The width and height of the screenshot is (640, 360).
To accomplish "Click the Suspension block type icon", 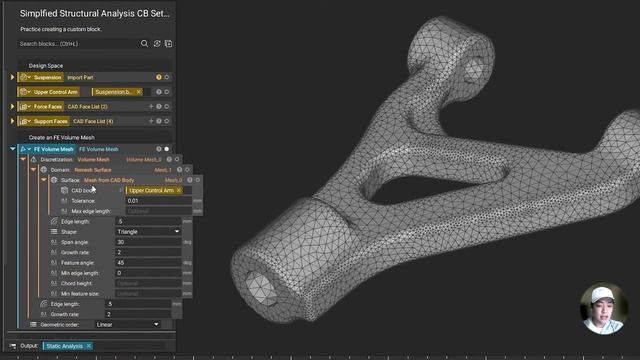I will (24, 77).
